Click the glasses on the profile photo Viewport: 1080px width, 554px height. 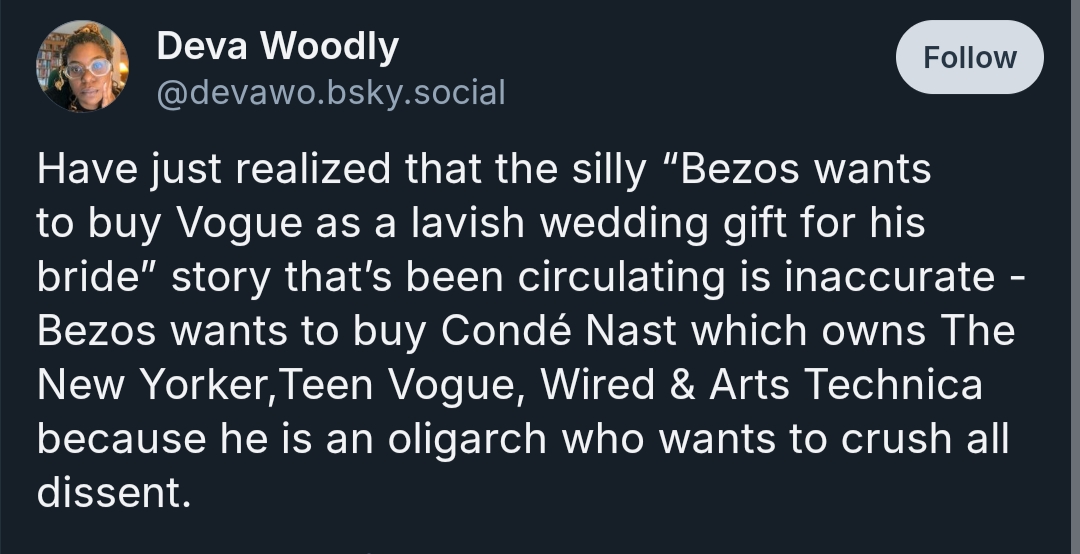coord(88,68)
